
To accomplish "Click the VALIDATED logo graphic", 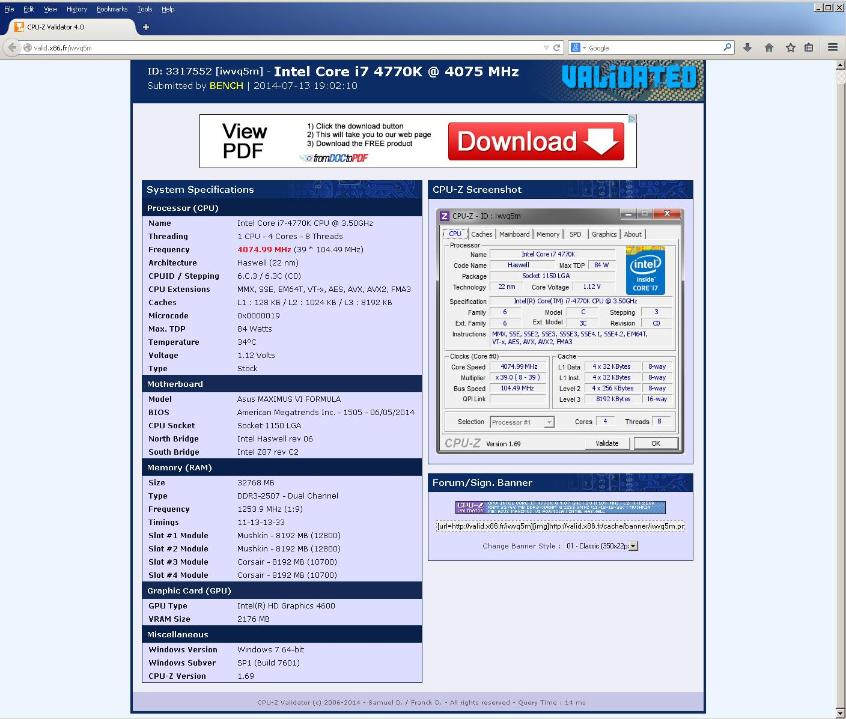I will [x=629, y=77].
